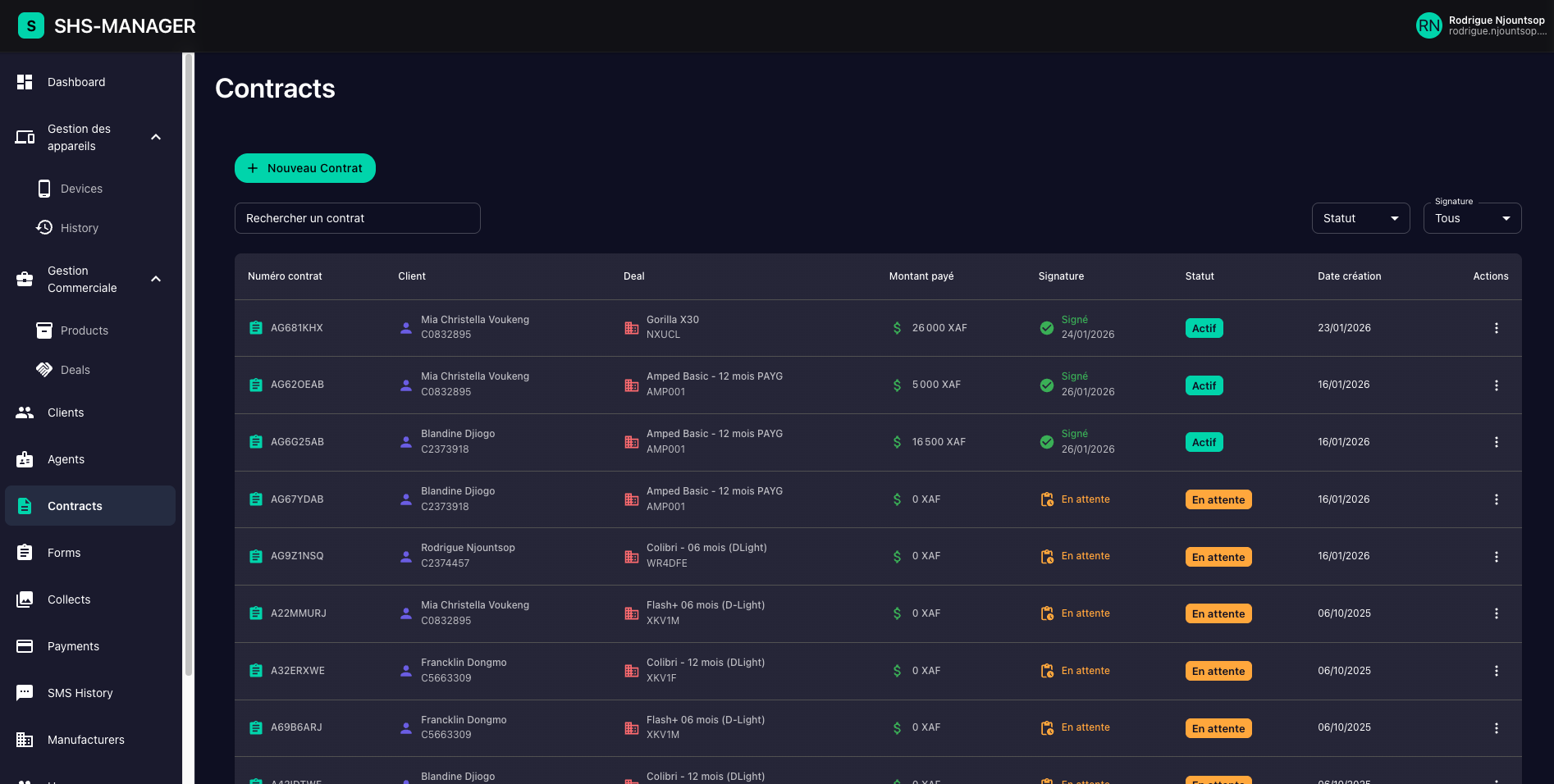Collapse the Gestion des appareils section
Image resolution: width=1554 pixels, height=784 pixels.
[156, 137]
